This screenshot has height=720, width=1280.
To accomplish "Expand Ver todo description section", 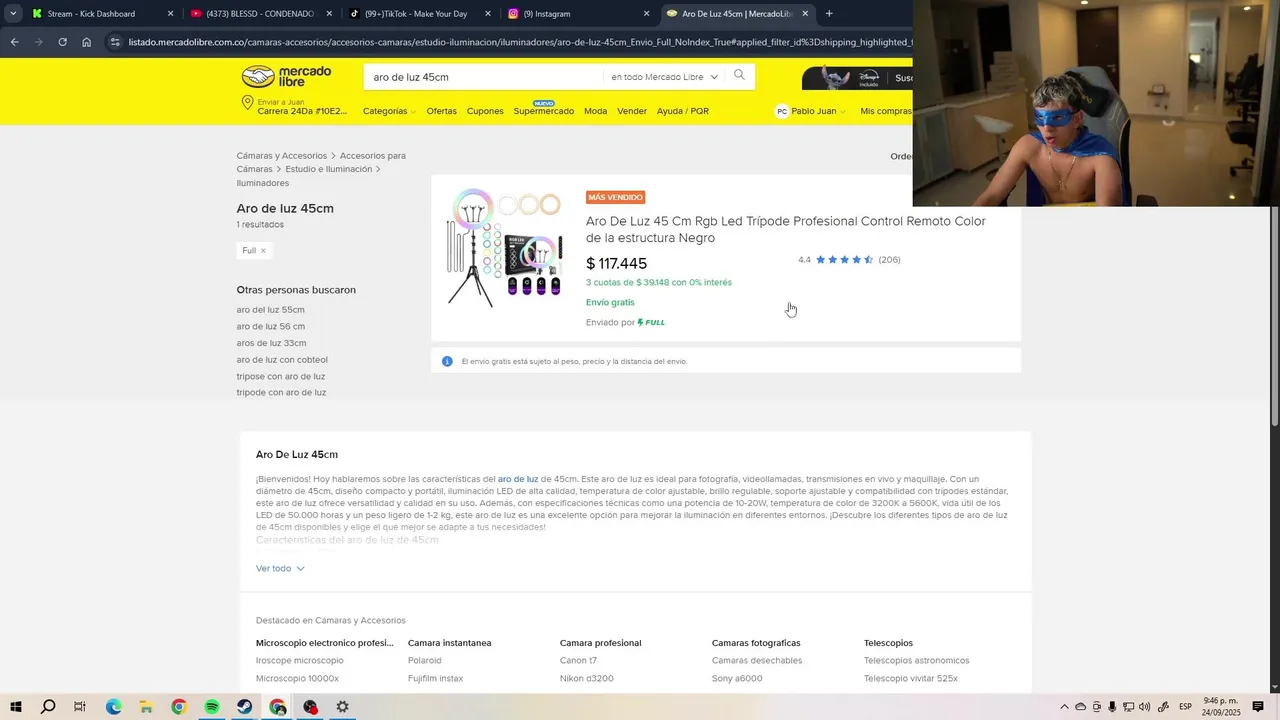I will (x=280, y=568).
